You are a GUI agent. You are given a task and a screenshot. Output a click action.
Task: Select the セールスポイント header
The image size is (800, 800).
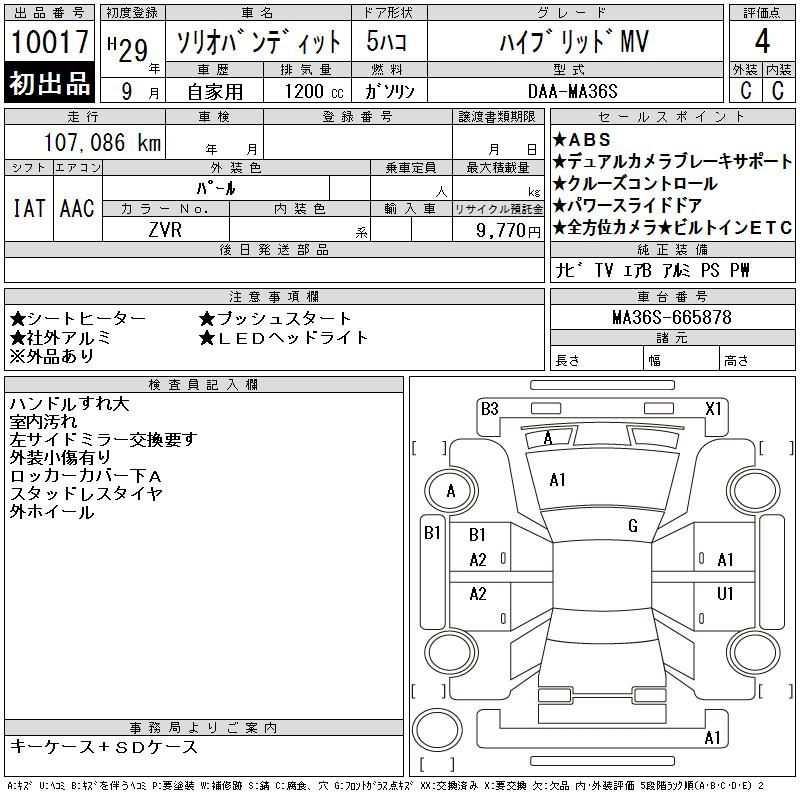point(672,117)
